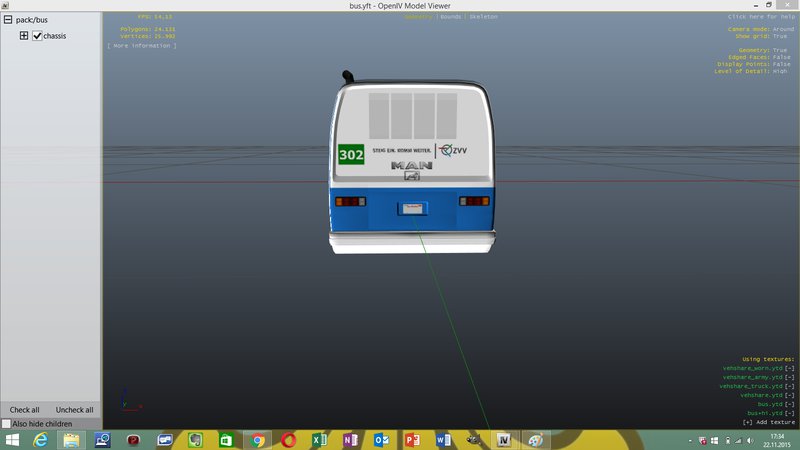800x450 pixels.
Task: Open Click here for help link
Action: click(761, 17)
